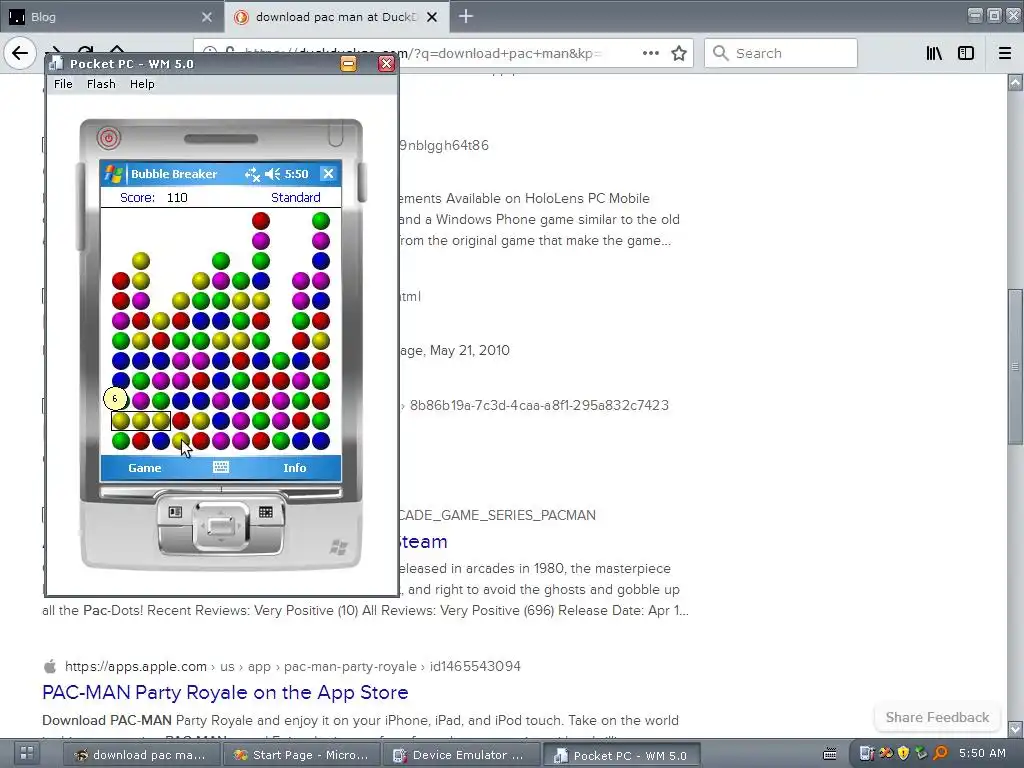1024x768 pixels.
Task: Open the Info softkey in Bubble Breaker
Action: (x=295, y=468)
